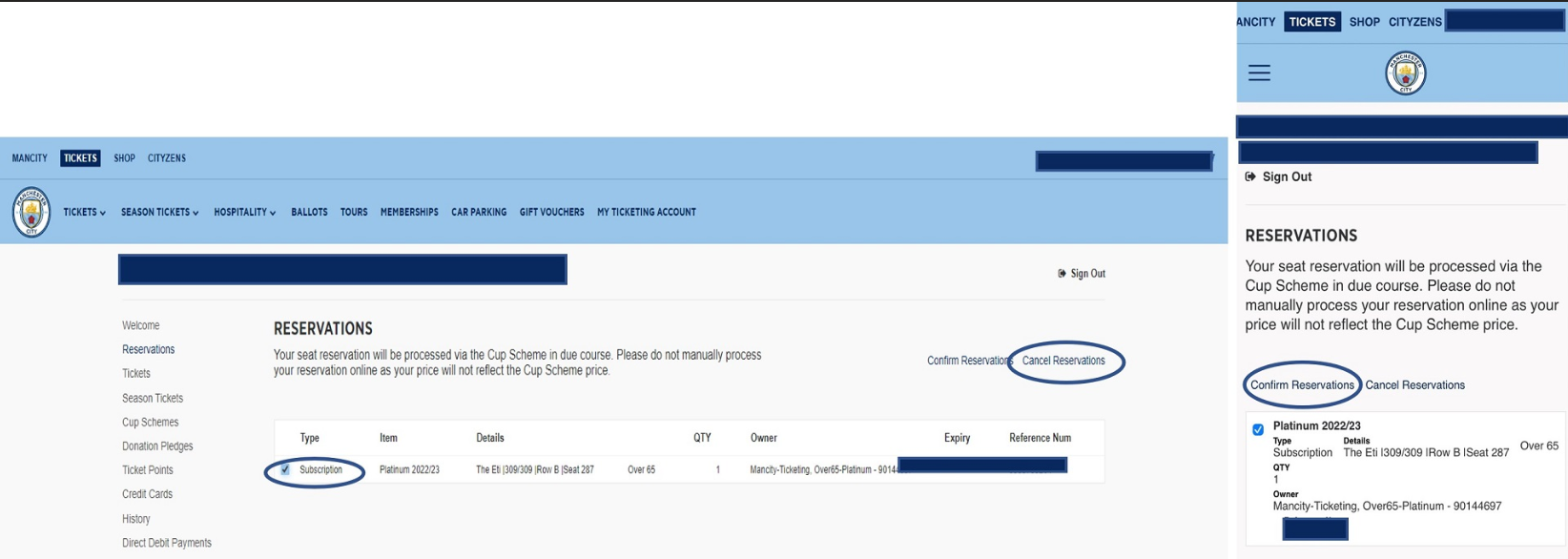Click the Manchester City crest in mobile view
1568x559 pixels.
point(1405,73)
